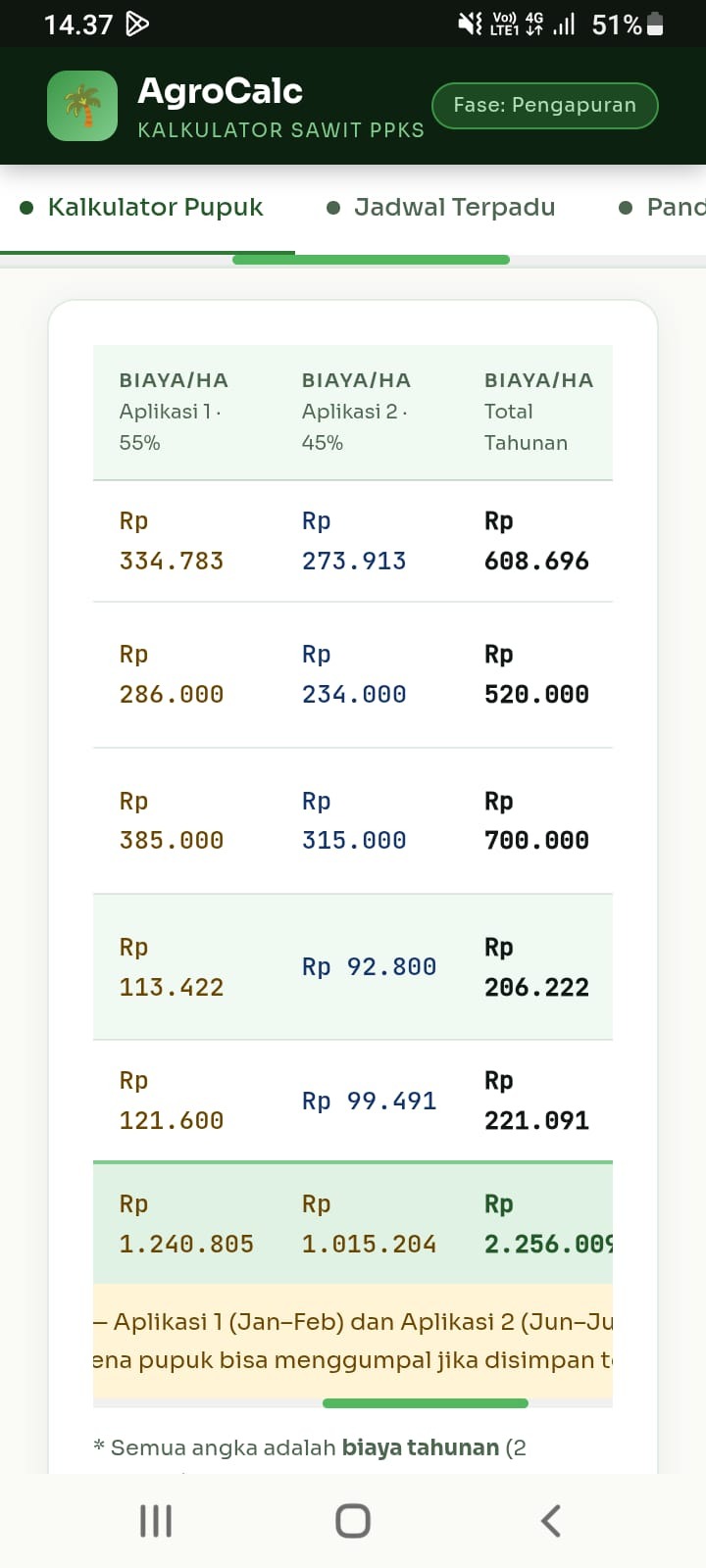Viewport: 706px width, 1568px height.
Task: Switch to the Jadwal Terpadu tab
Action: click(441, 208)
